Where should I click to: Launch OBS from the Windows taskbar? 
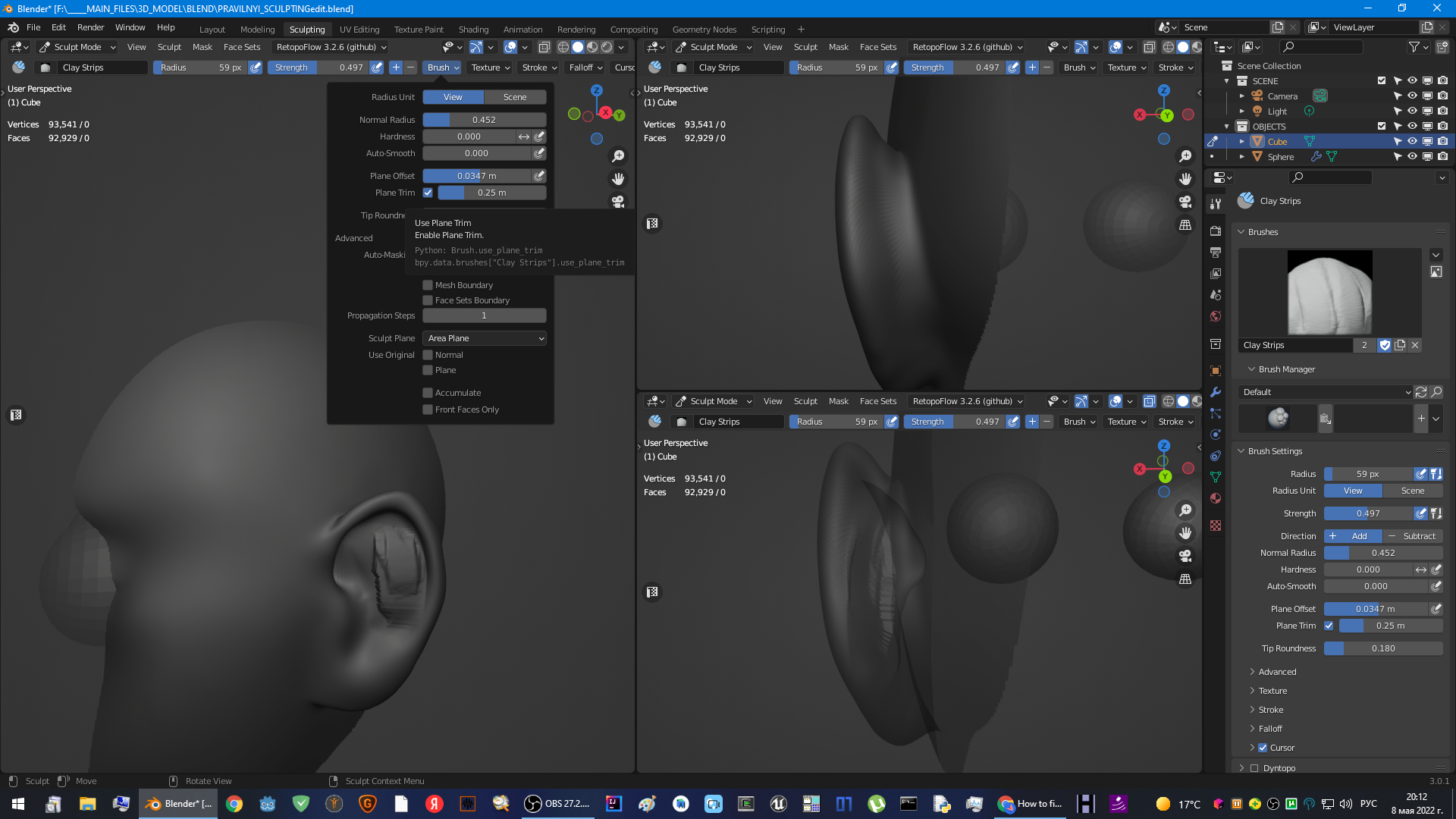pos(557,804)
